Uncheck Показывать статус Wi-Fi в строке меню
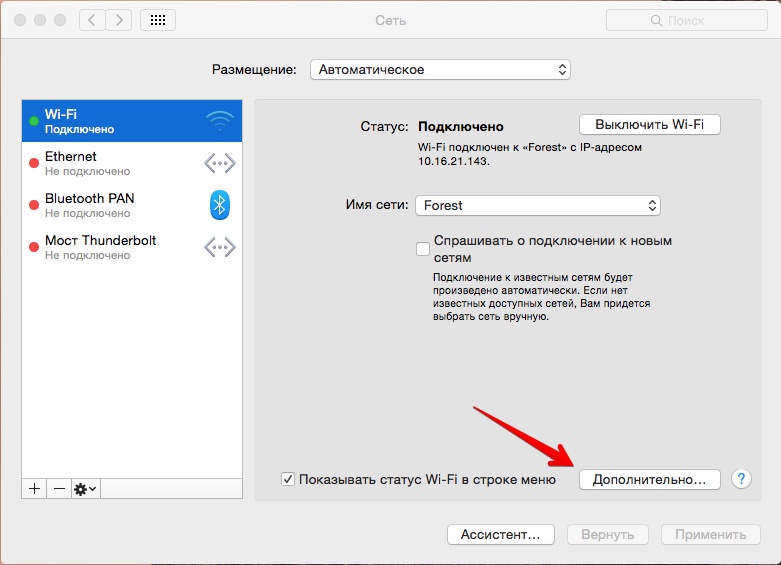The width and height of the screenshot is (781, 565). click(x=289, y=480)
